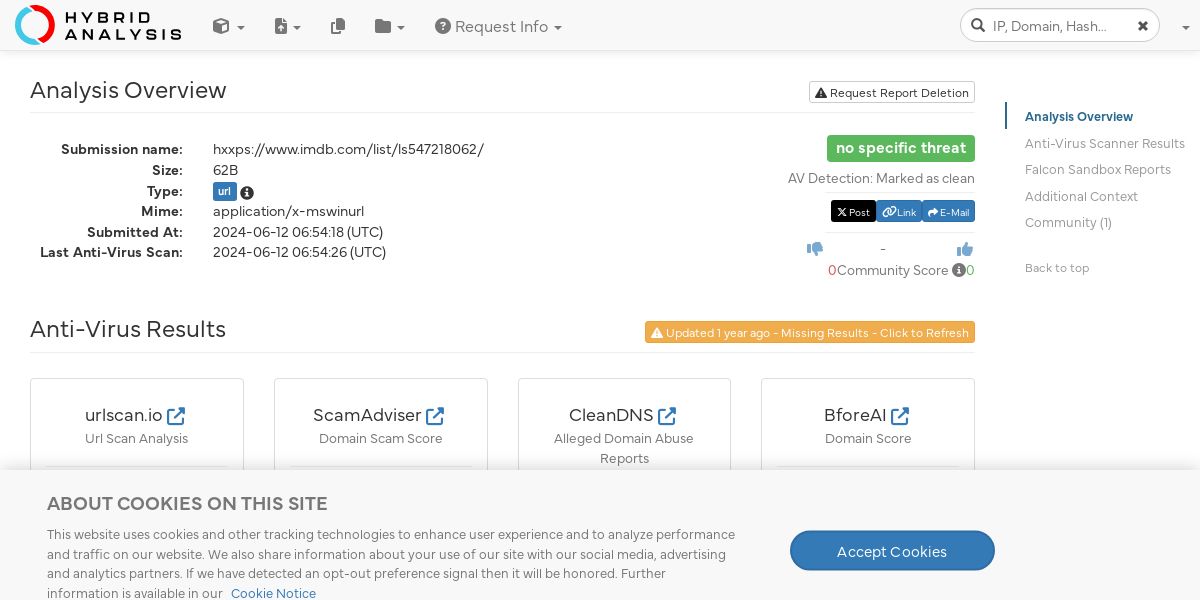The width and height of the screenshot is (1200, 600).
Task: Jump to Falcon Sandbox Reports section
Action: [1098, 170]
